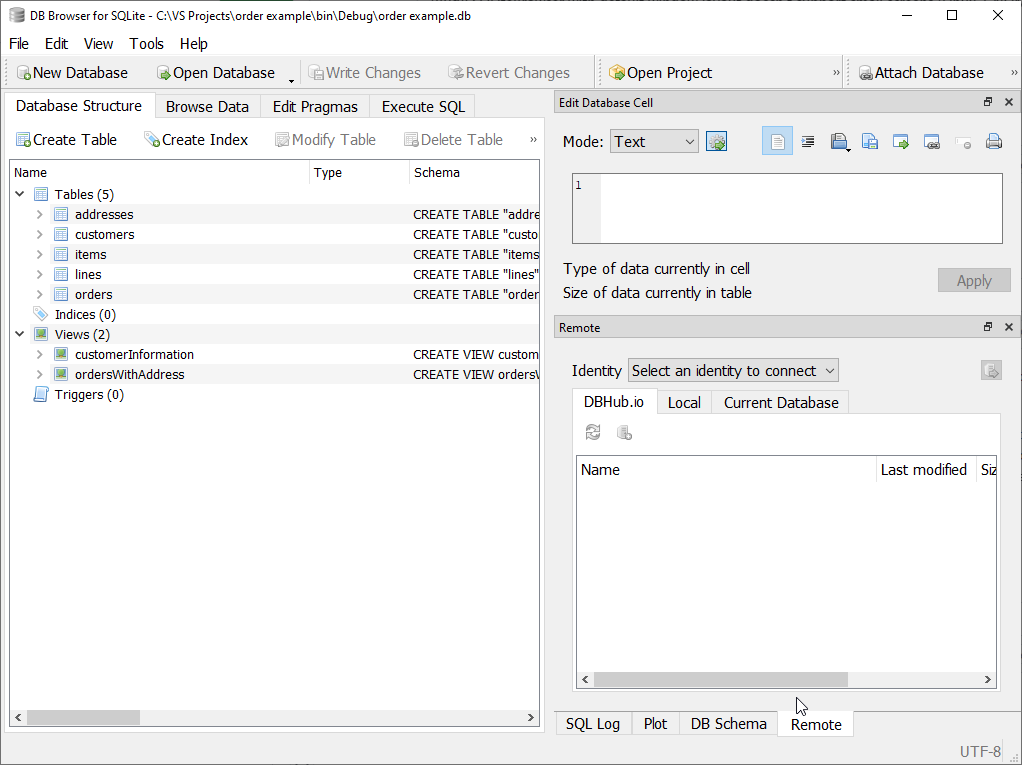Collapse the Tables tree node
1022x765 pixels.
click(20, 194)
